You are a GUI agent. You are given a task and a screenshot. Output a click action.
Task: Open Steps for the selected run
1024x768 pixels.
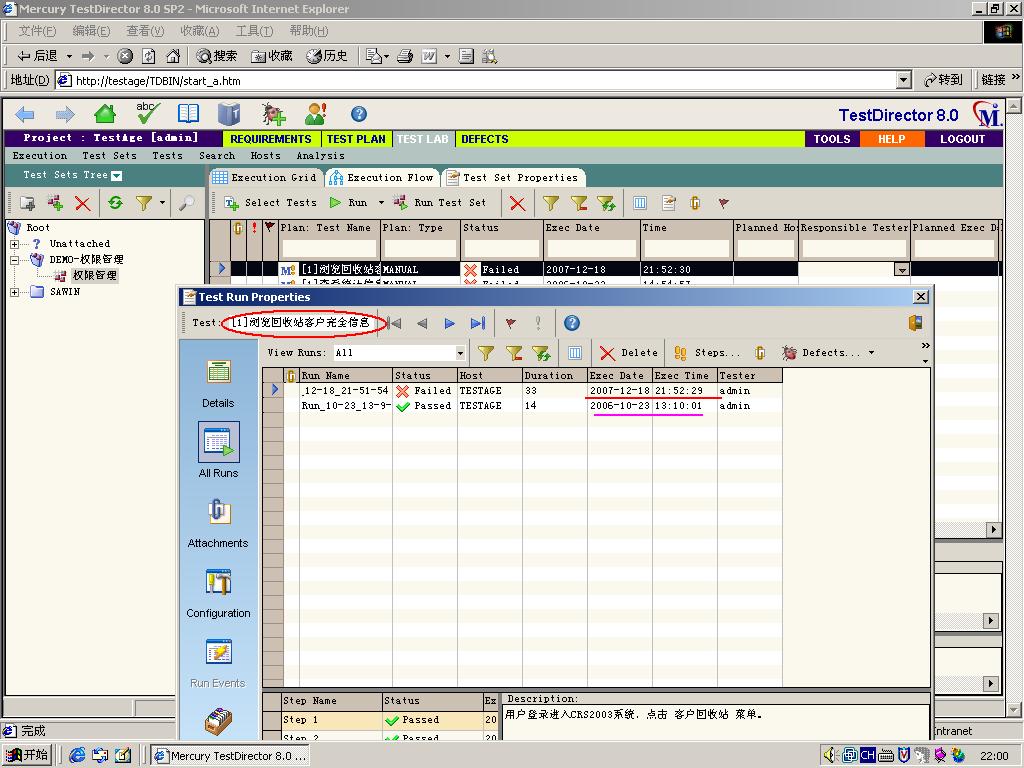714,352
